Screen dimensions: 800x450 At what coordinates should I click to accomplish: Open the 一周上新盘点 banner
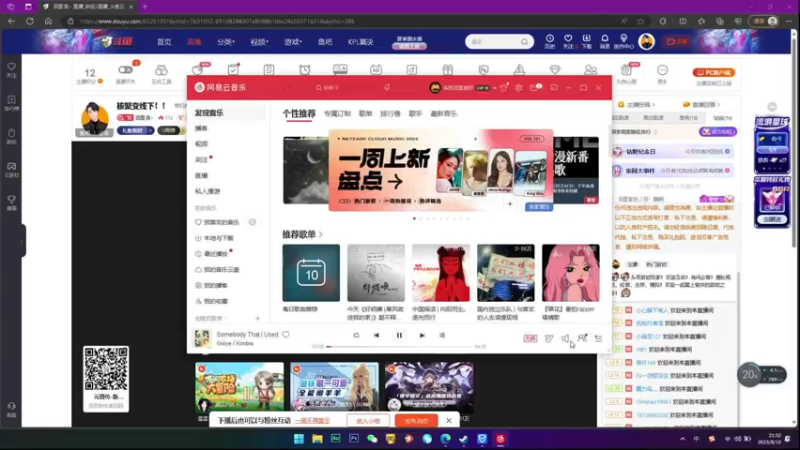(441, 170)
